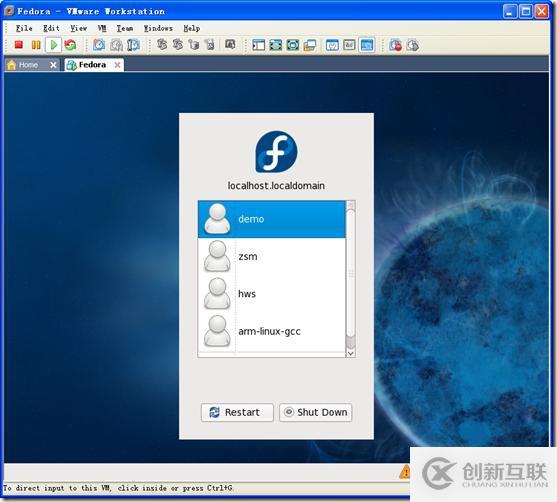The image size is (557, 502).
Task: Close the Home tab
Action: point(53,65)
